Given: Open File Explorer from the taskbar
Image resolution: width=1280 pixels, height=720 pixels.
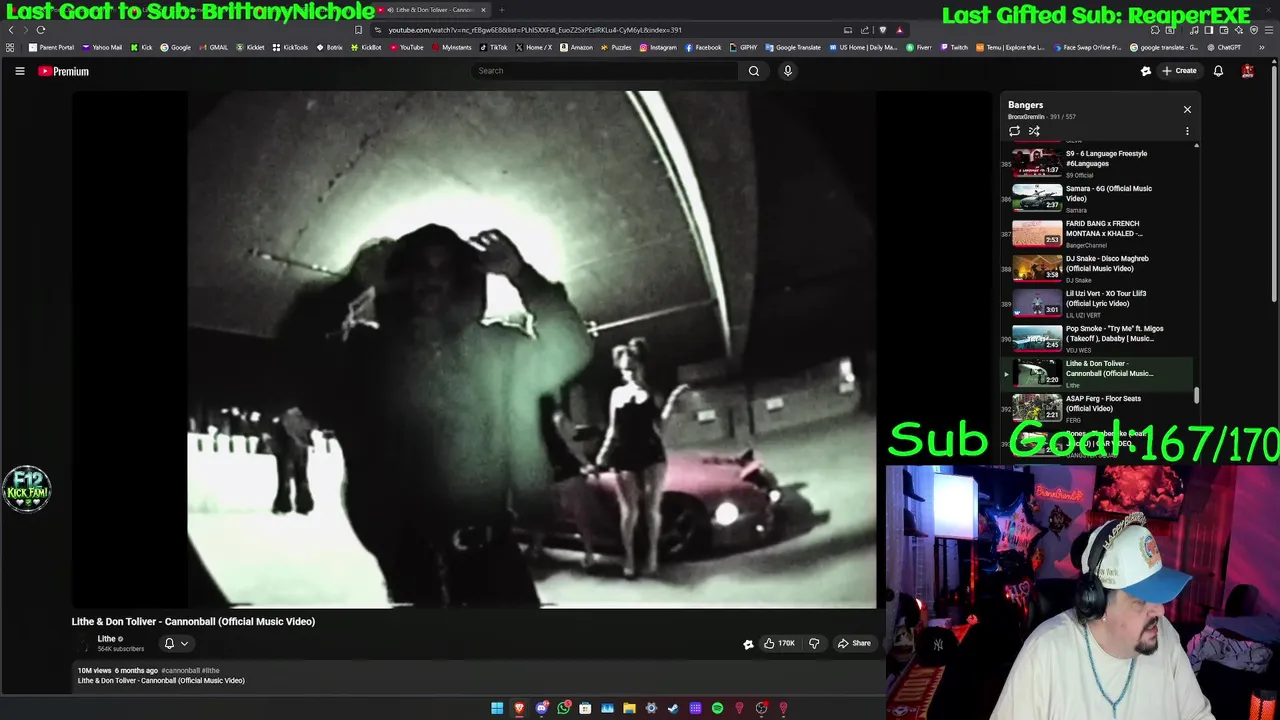Looking at the screenshot, I should (629, 708).
